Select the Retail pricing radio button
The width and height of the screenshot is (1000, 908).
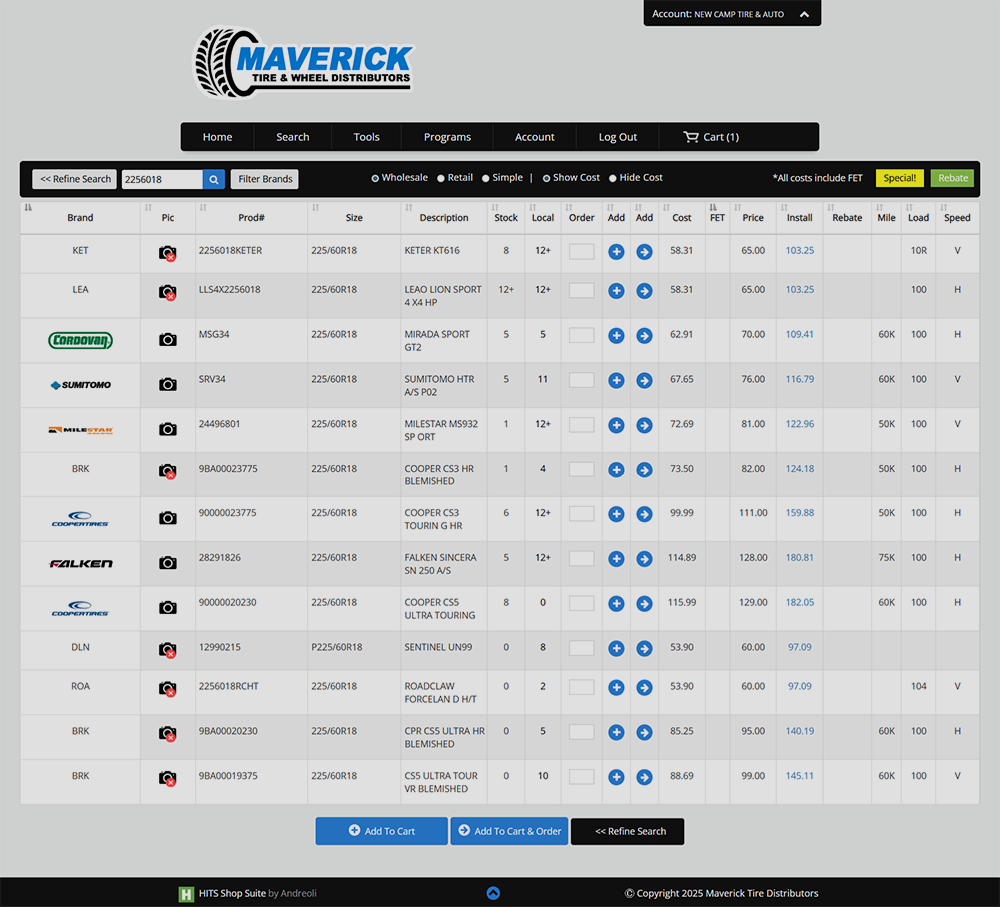click(x=439, y=178)
